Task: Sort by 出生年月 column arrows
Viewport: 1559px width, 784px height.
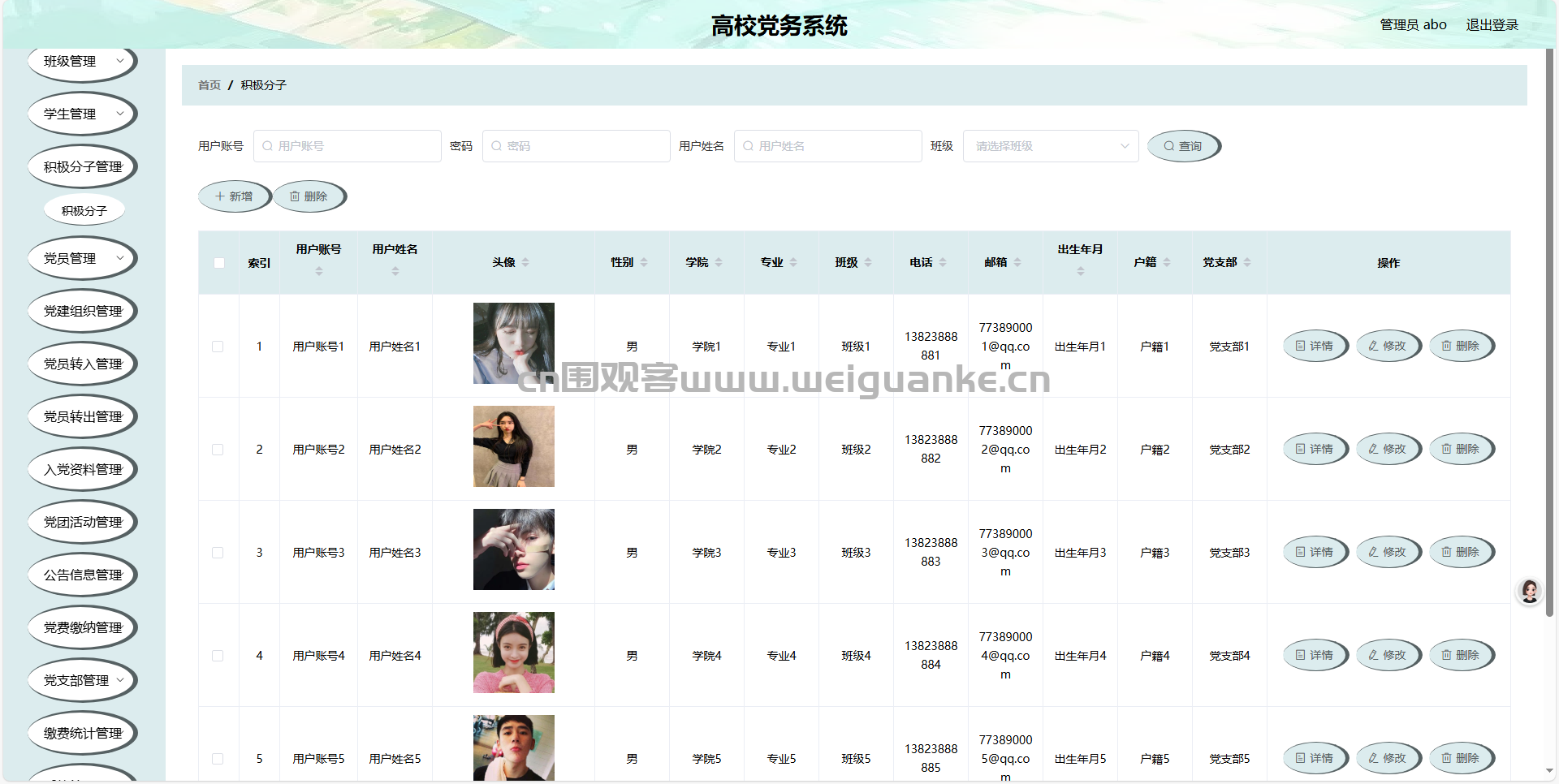Action: click(1081, 271)
